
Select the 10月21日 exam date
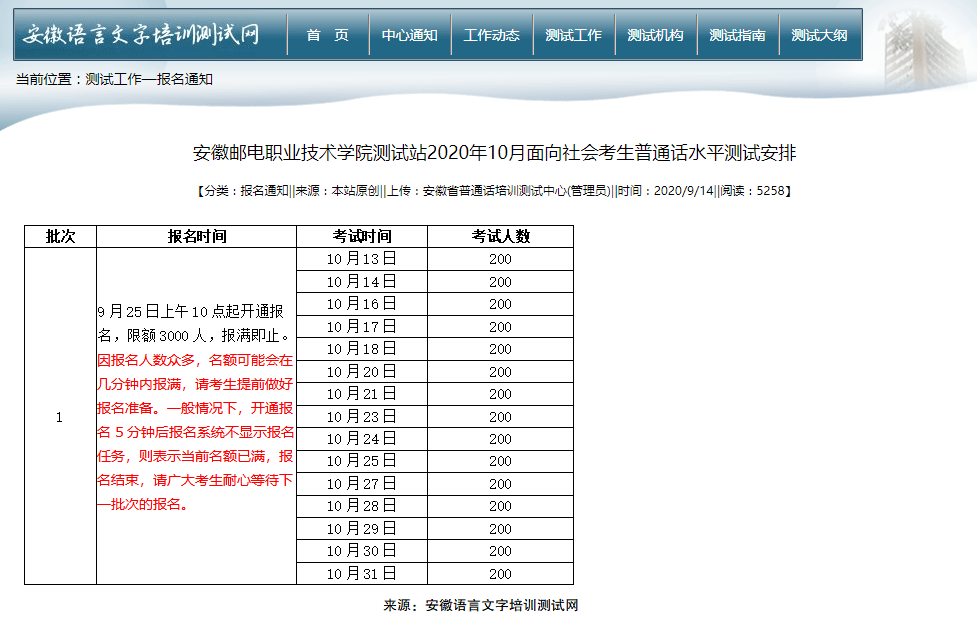click(362, 394)
